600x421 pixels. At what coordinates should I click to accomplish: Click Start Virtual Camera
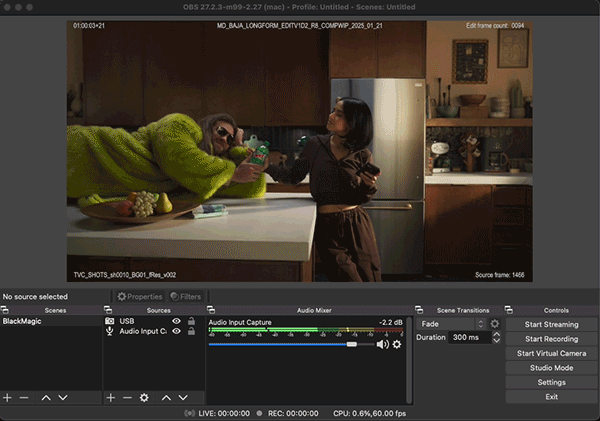tap(551, 354)
